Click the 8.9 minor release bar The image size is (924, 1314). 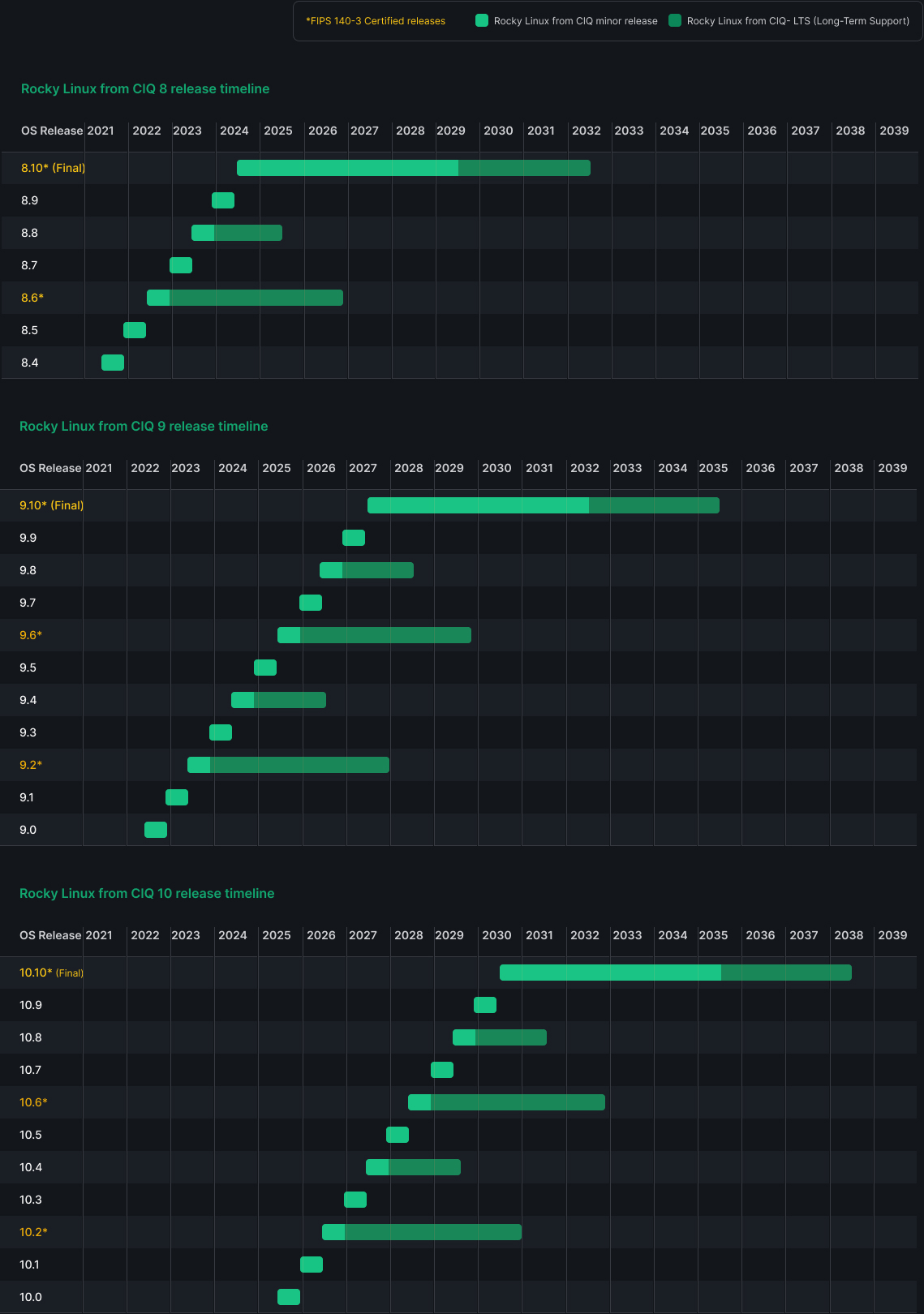[x=223, y=200]
